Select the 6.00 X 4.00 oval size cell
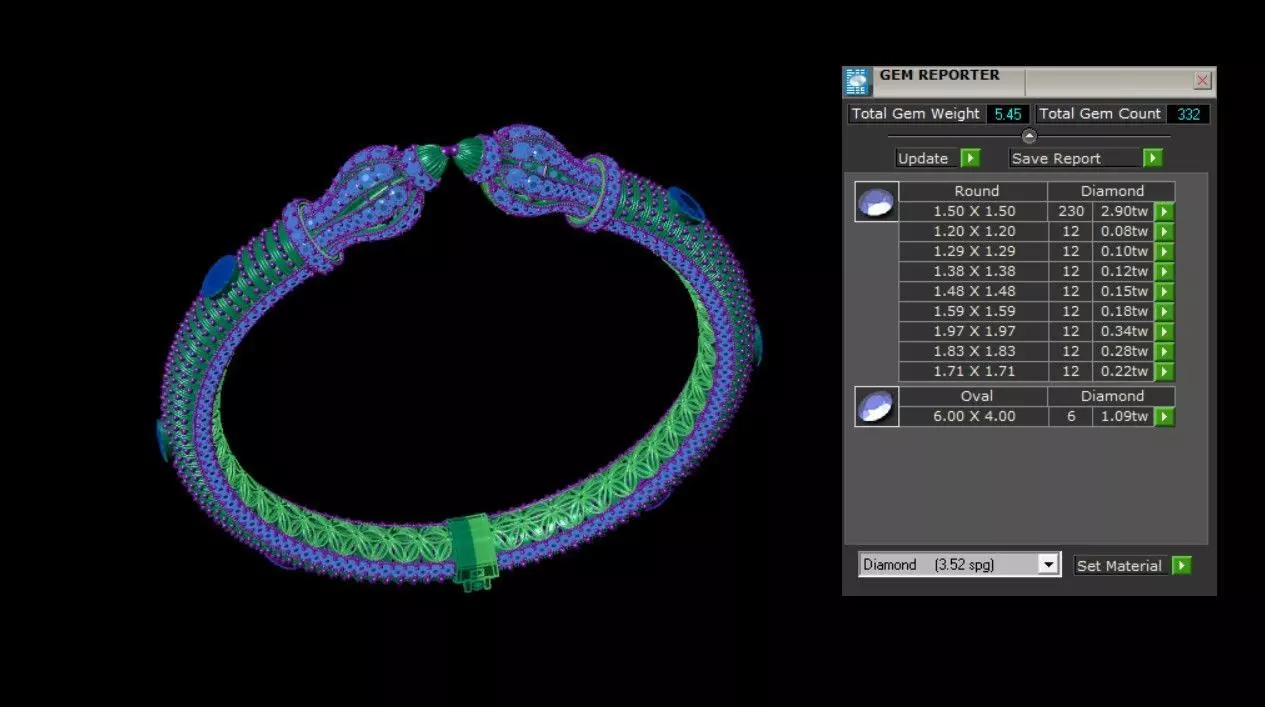 (974, 417)
